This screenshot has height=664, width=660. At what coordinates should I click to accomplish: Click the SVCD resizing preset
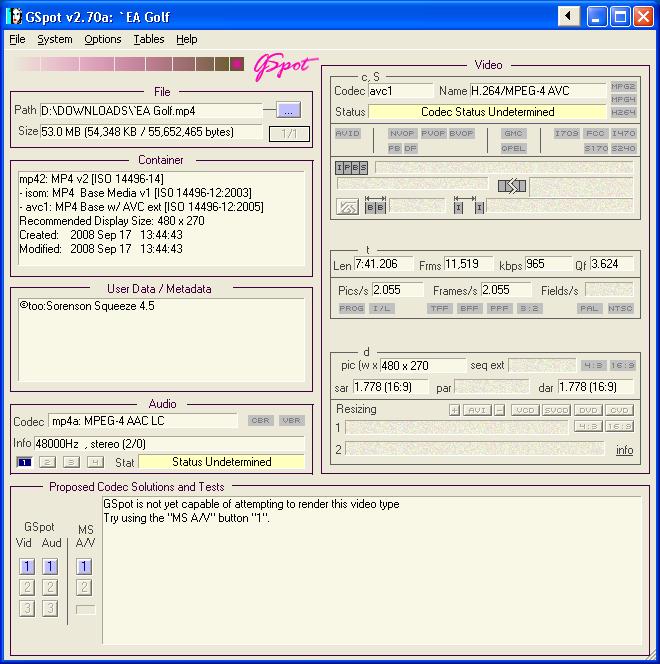[556, 410]
